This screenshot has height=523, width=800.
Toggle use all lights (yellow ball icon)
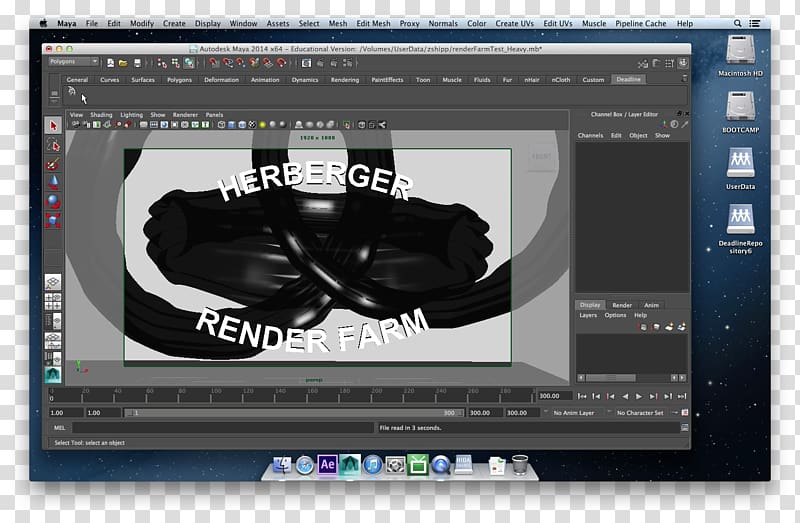pos(262,124)
